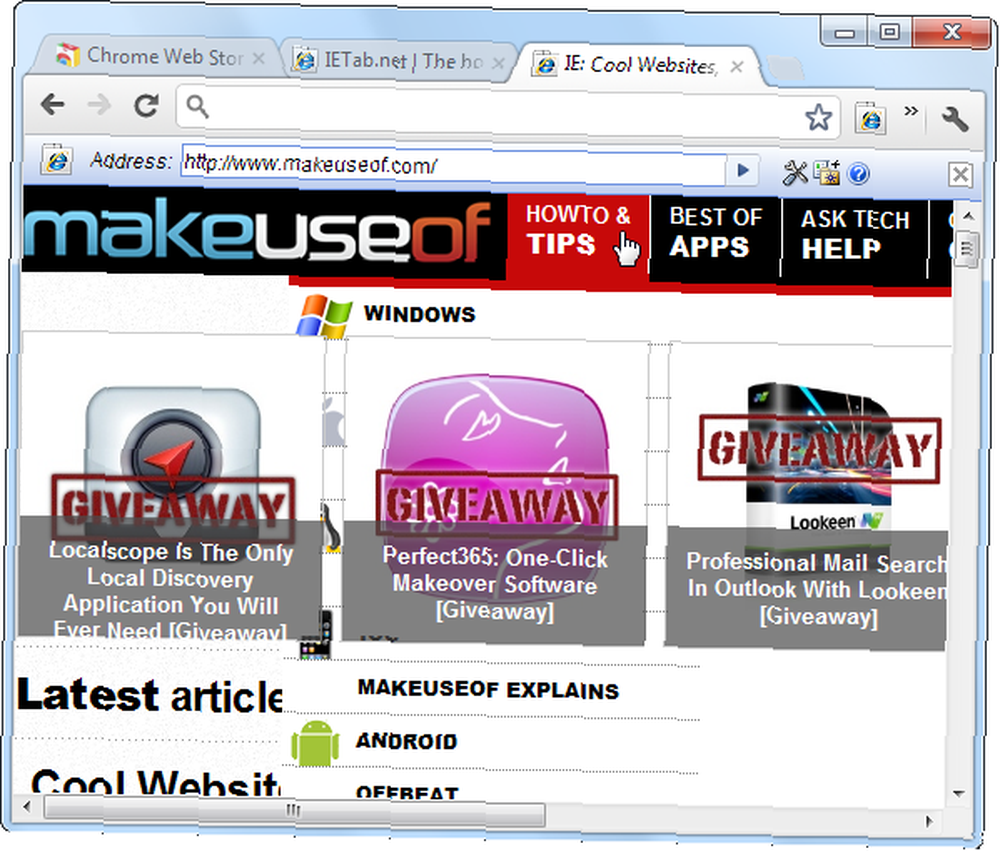Open the ASK TECH HELP menu
This screenshot has height=851, width=1000.
pos(855,235)
